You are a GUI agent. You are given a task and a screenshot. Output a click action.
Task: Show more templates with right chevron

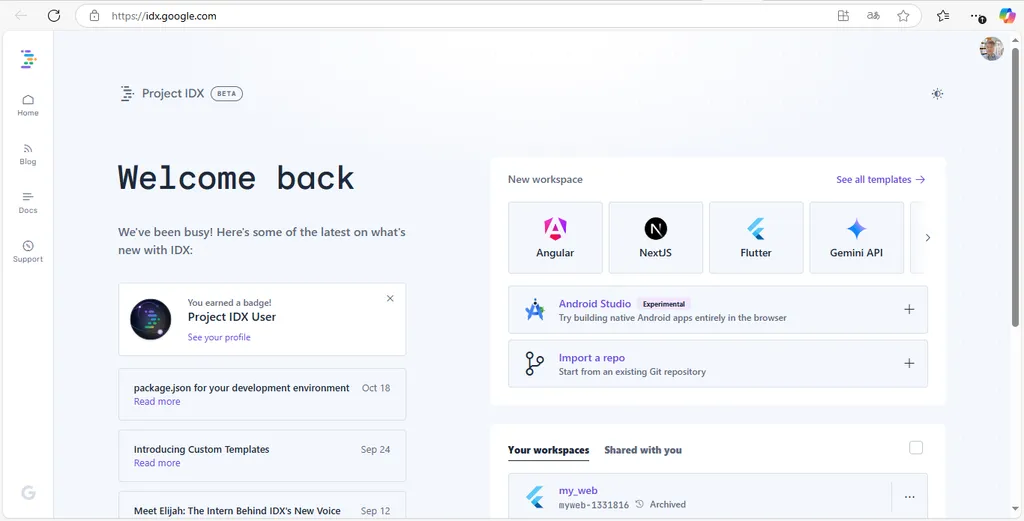click(927, 238)
